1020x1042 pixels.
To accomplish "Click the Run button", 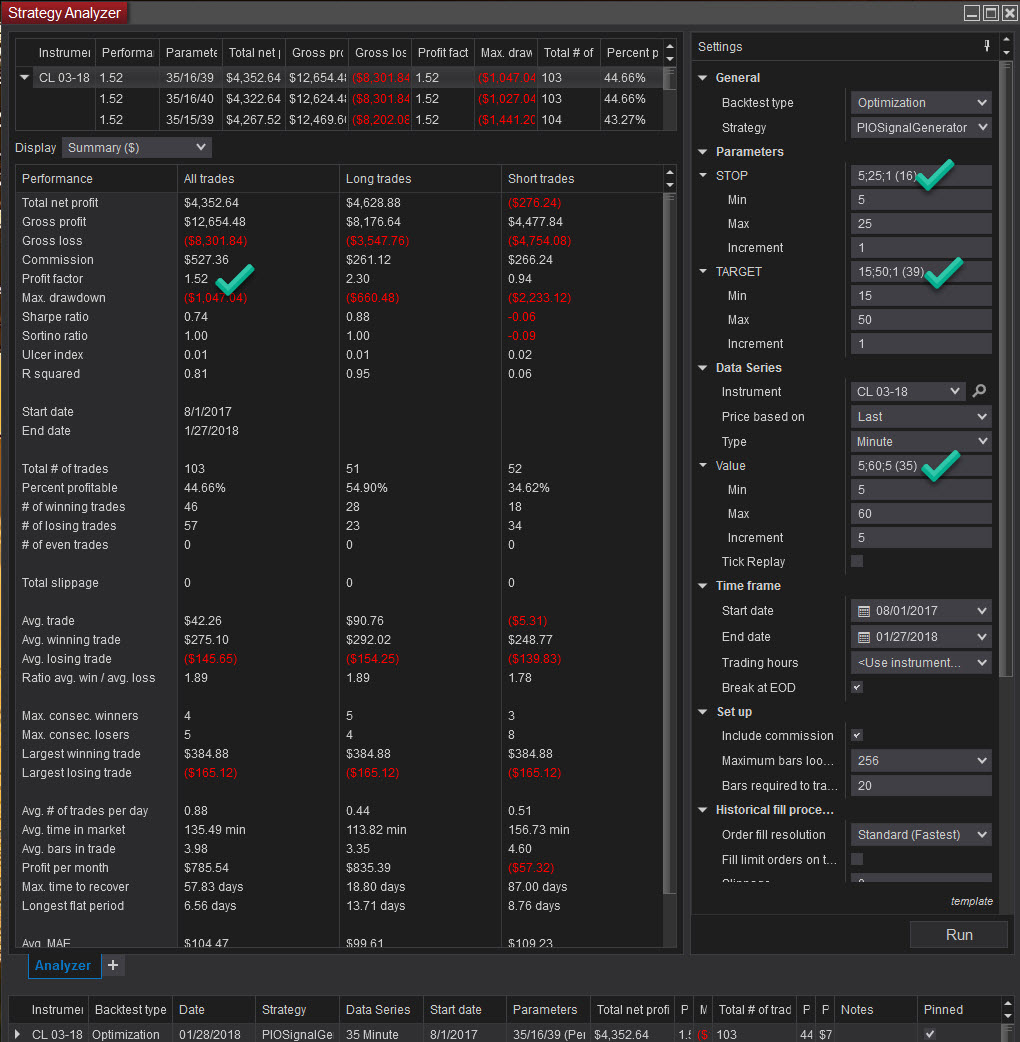I will point(959,934).
